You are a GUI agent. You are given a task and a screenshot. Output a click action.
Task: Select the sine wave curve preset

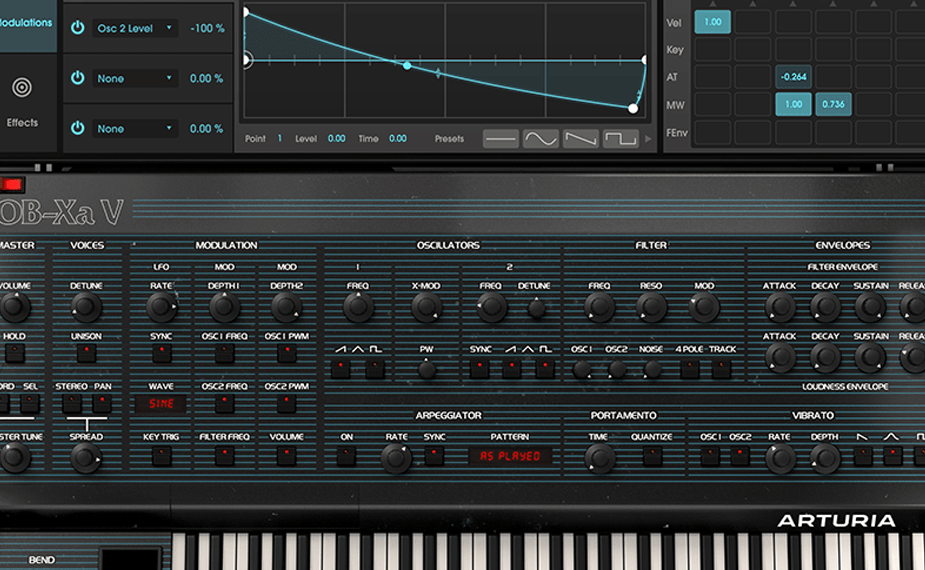coord(541,139)
